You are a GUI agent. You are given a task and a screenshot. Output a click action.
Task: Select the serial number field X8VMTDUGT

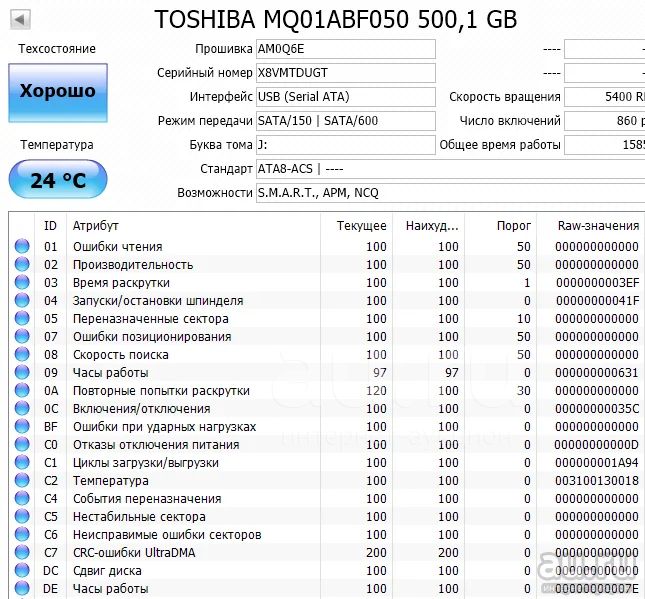coord(346,73)
